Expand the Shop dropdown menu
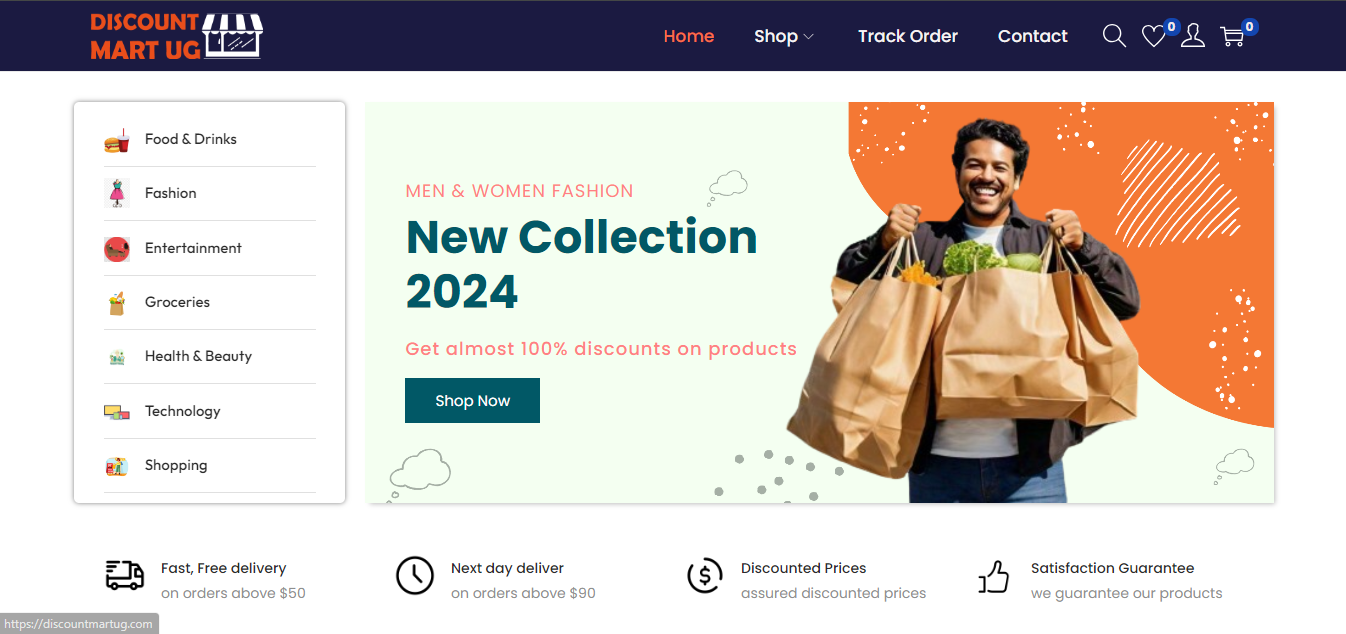1346x634 pixels. (x=784, y=36)
